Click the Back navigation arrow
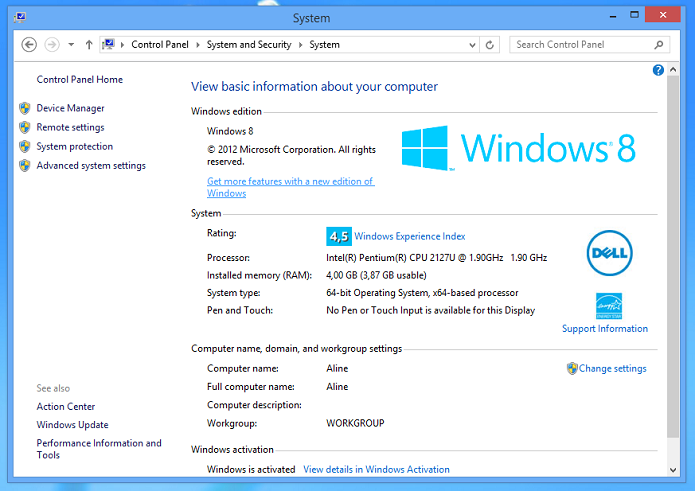 click(29, 45)
